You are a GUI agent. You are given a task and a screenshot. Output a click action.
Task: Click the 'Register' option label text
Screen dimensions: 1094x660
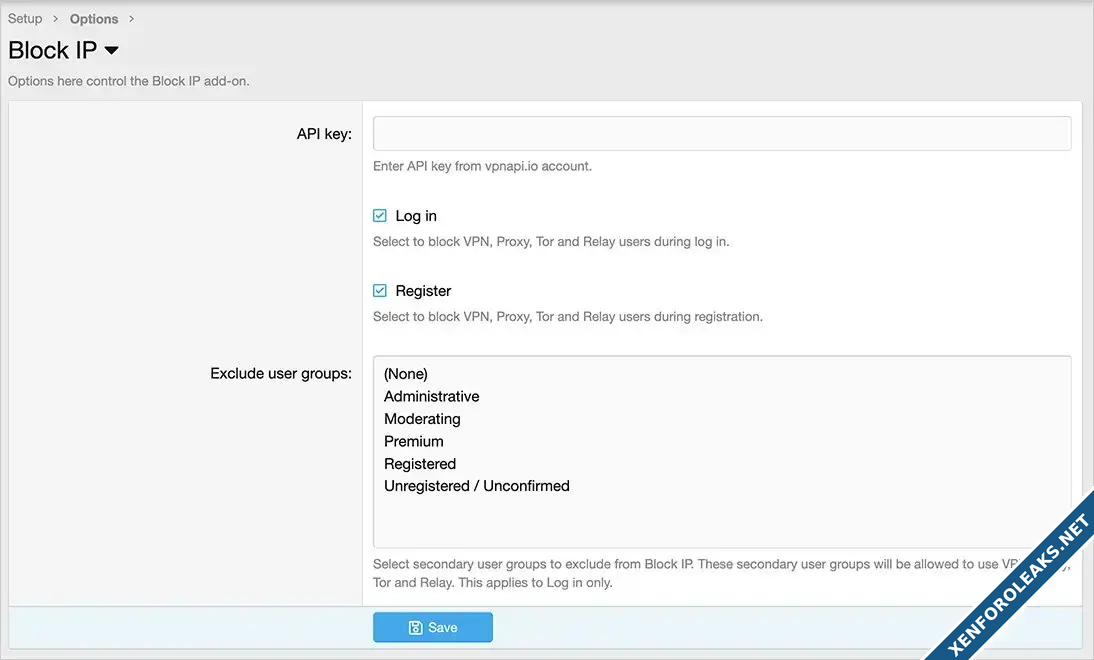(x=423, y=291)
